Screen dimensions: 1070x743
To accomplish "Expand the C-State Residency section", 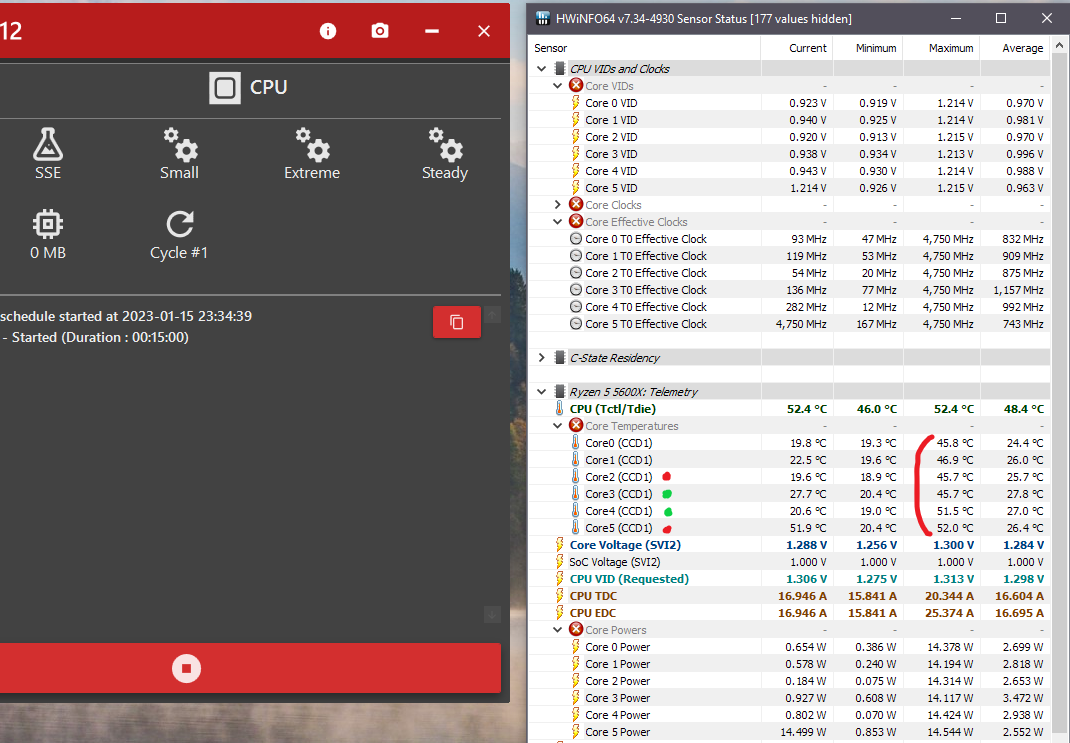I will click(x=542, y=358).
